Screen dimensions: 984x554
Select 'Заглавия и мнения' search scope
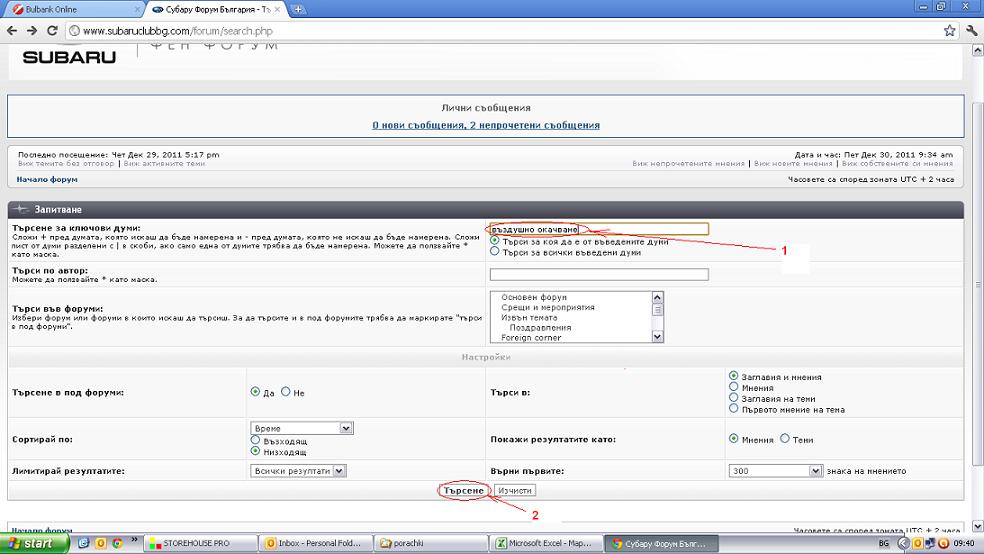click(733, 376)
